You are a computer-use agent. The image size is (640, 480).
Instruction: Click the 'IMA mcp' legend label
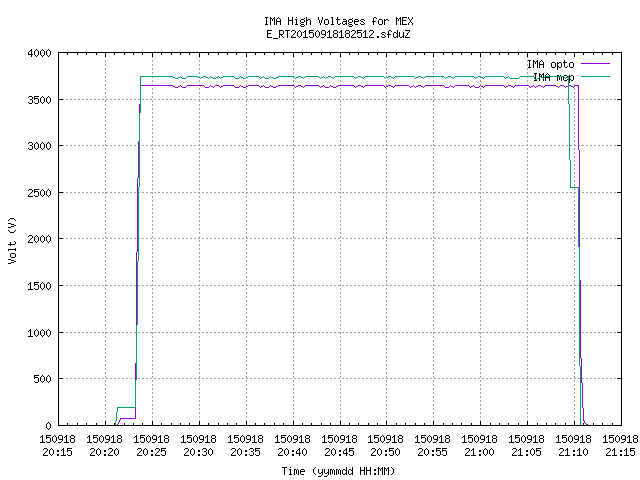pyautogui.click(x=553, y=77)
